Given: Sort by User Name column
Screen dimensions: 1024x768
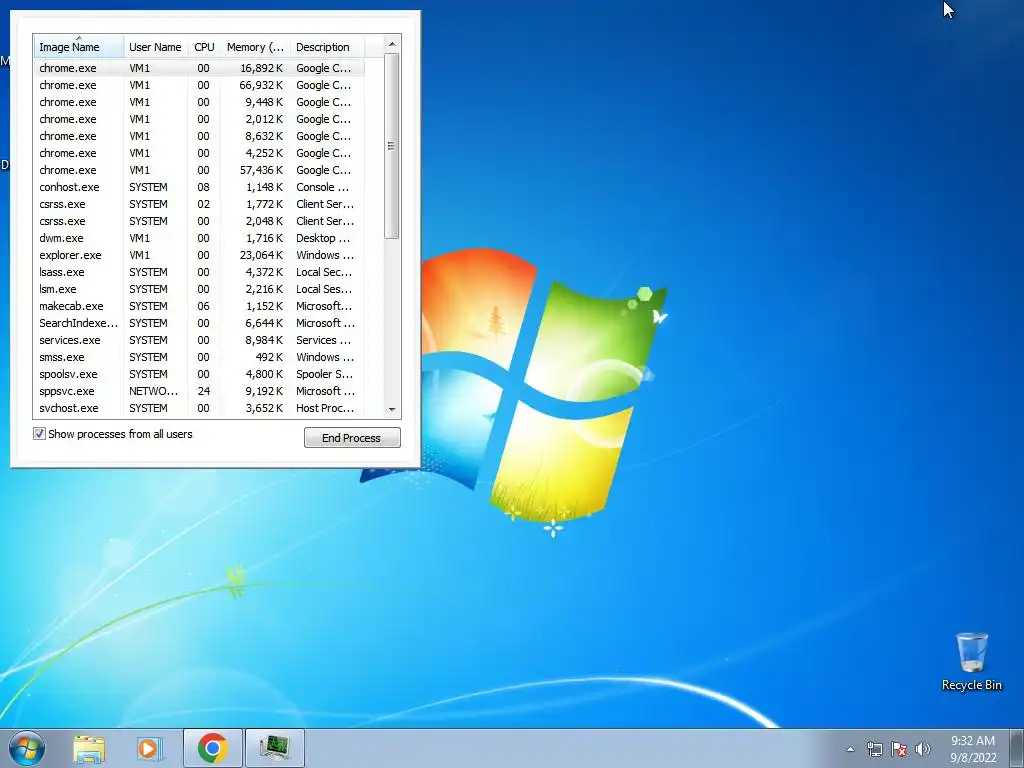Looking at the screenshot, I should (155, 47).
